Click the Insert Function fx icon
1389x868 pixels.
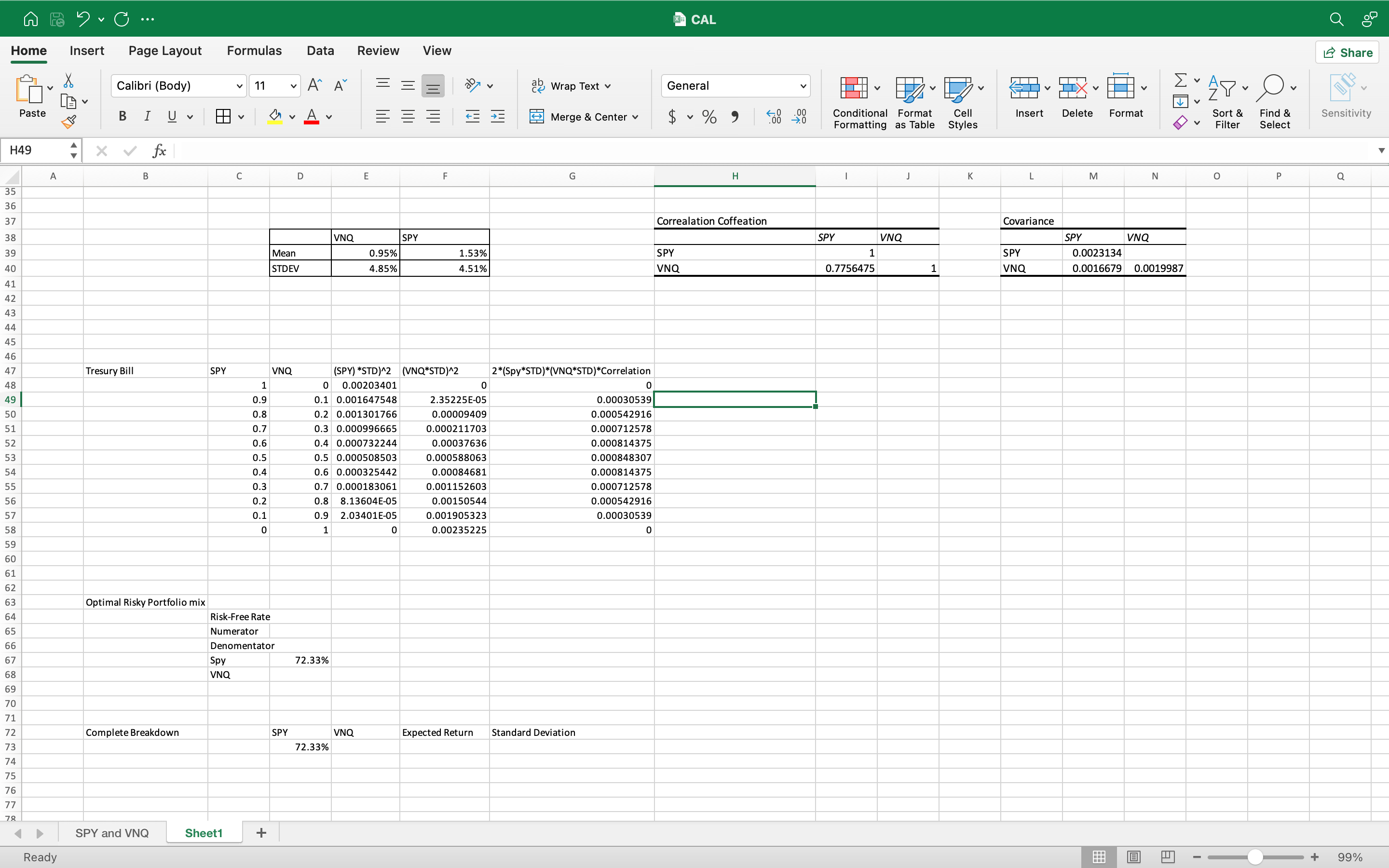pyautogui.click(x=159, y=151)
